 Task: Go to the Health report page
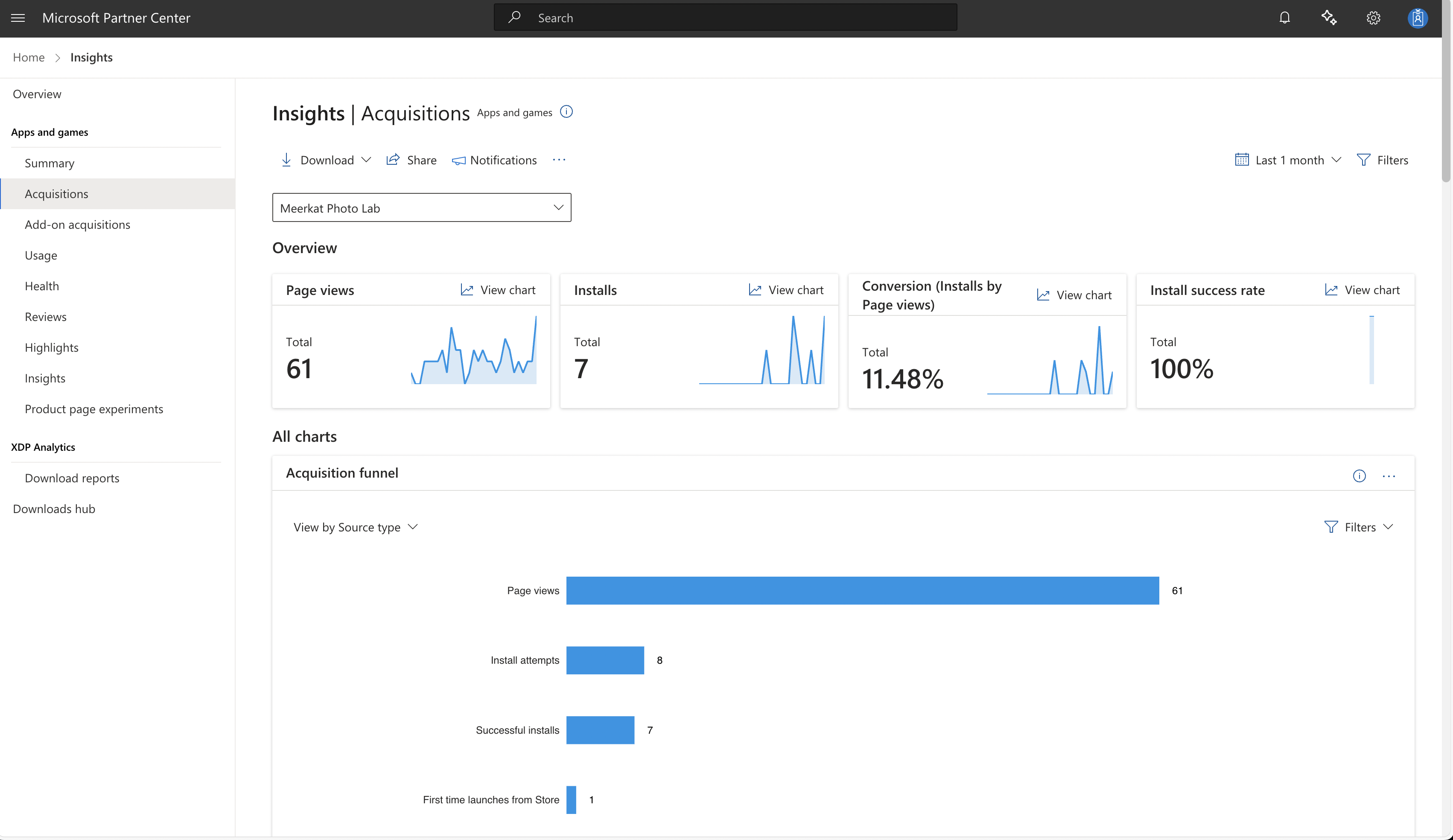coord(41,286)
